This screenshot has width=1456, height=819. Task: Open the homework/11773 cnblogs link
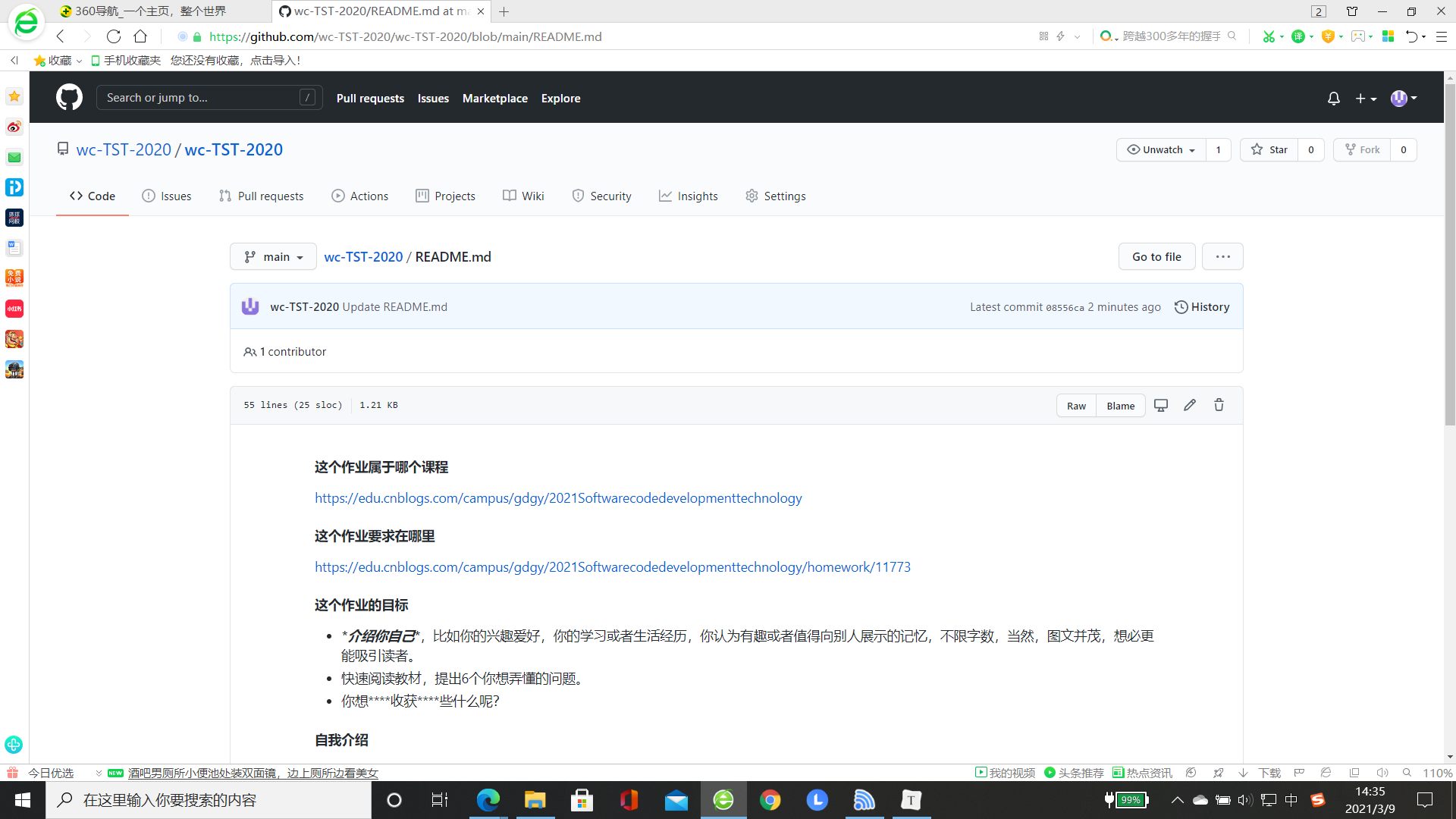tap(613, 567)
